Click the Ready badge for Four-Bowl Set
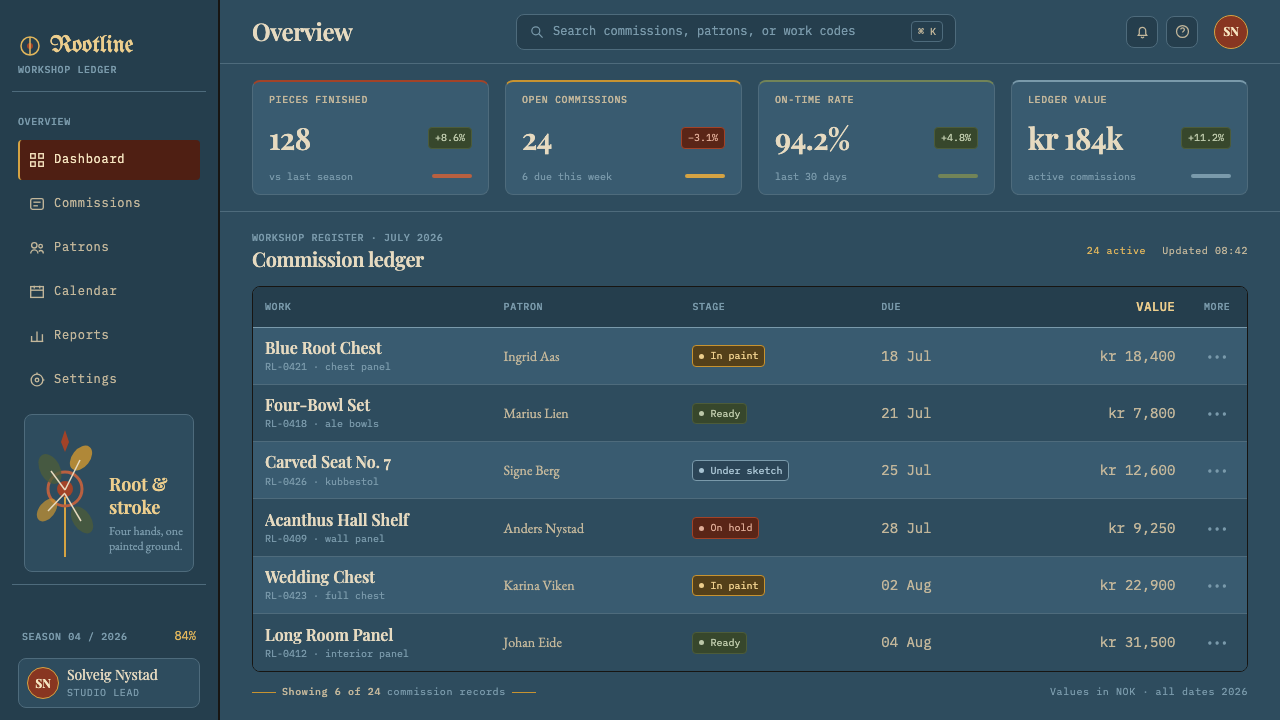1280x720 pixels. click(719, 414)
